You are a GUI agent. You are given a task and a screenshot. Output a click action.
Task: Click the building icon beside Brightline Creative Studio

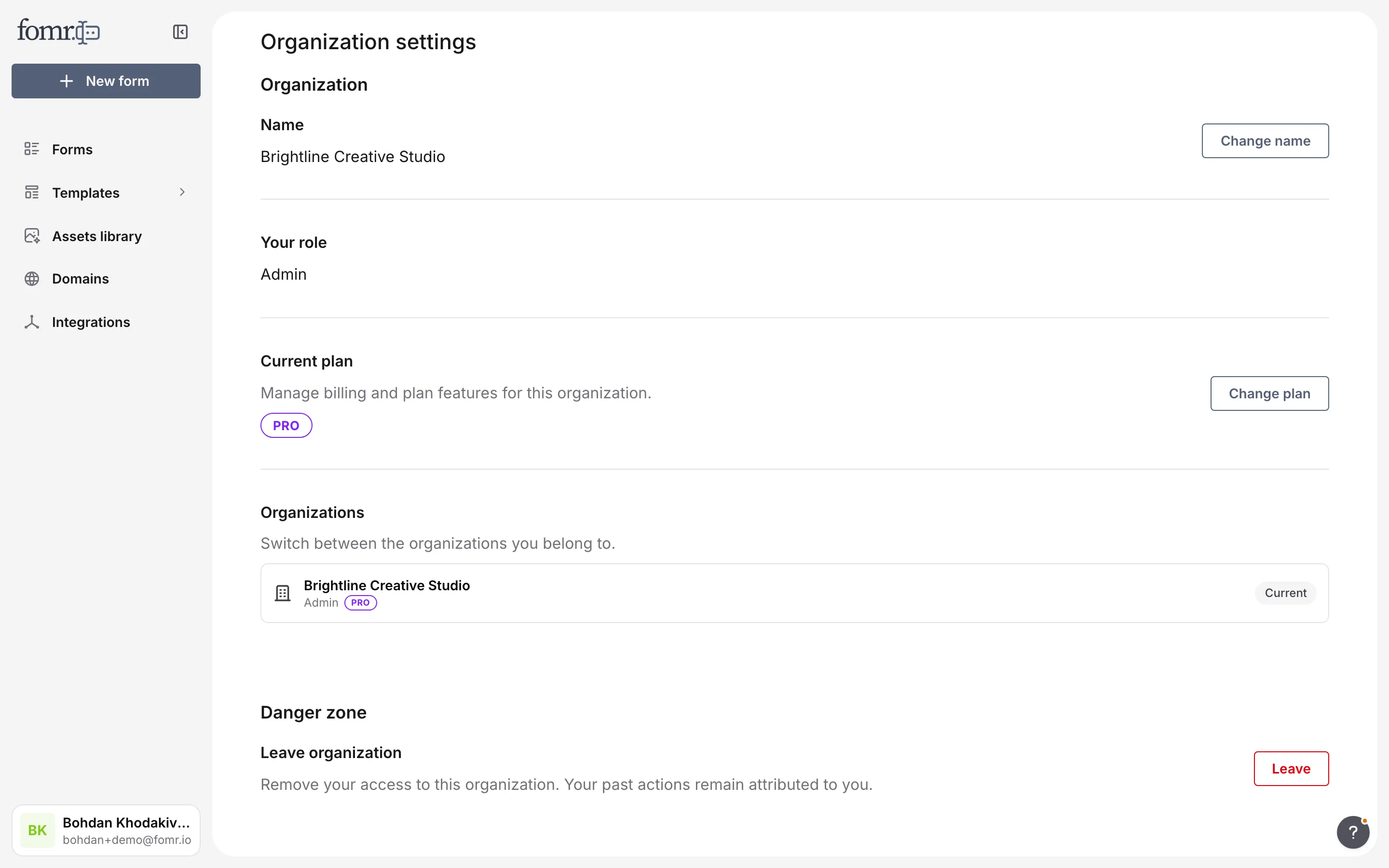click(x=283, y=593)
